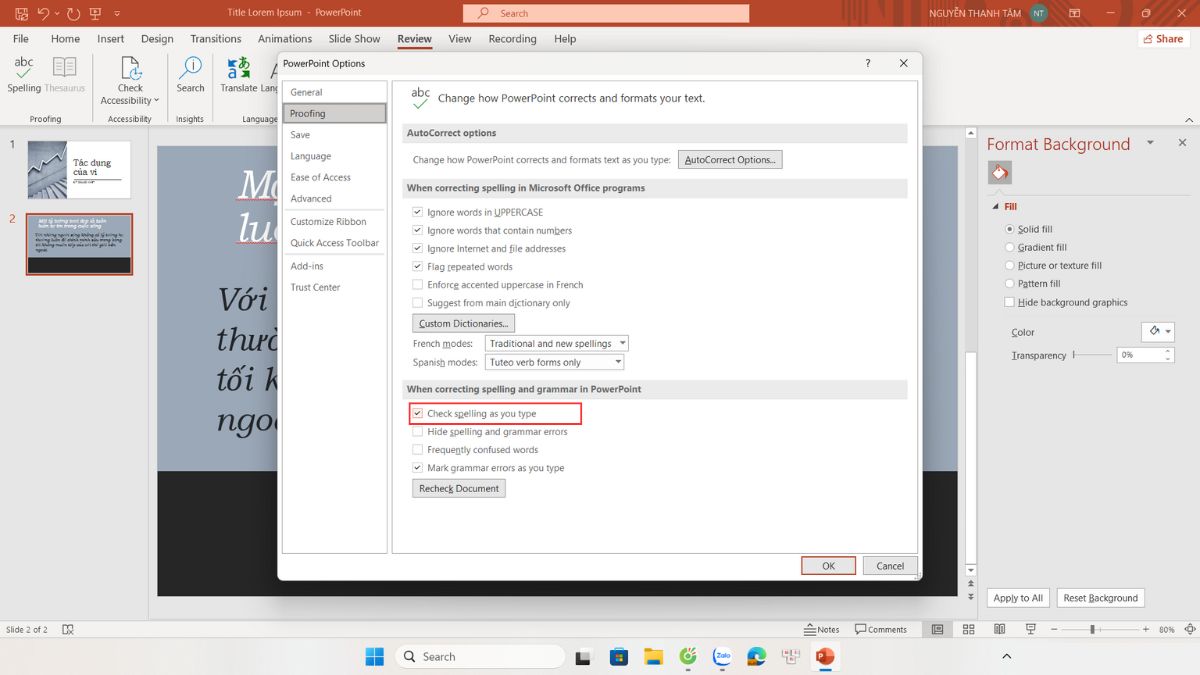Toggle Mark grammar errors as you type
This screenshot has width=1200, height=675.
click(418, 468)
